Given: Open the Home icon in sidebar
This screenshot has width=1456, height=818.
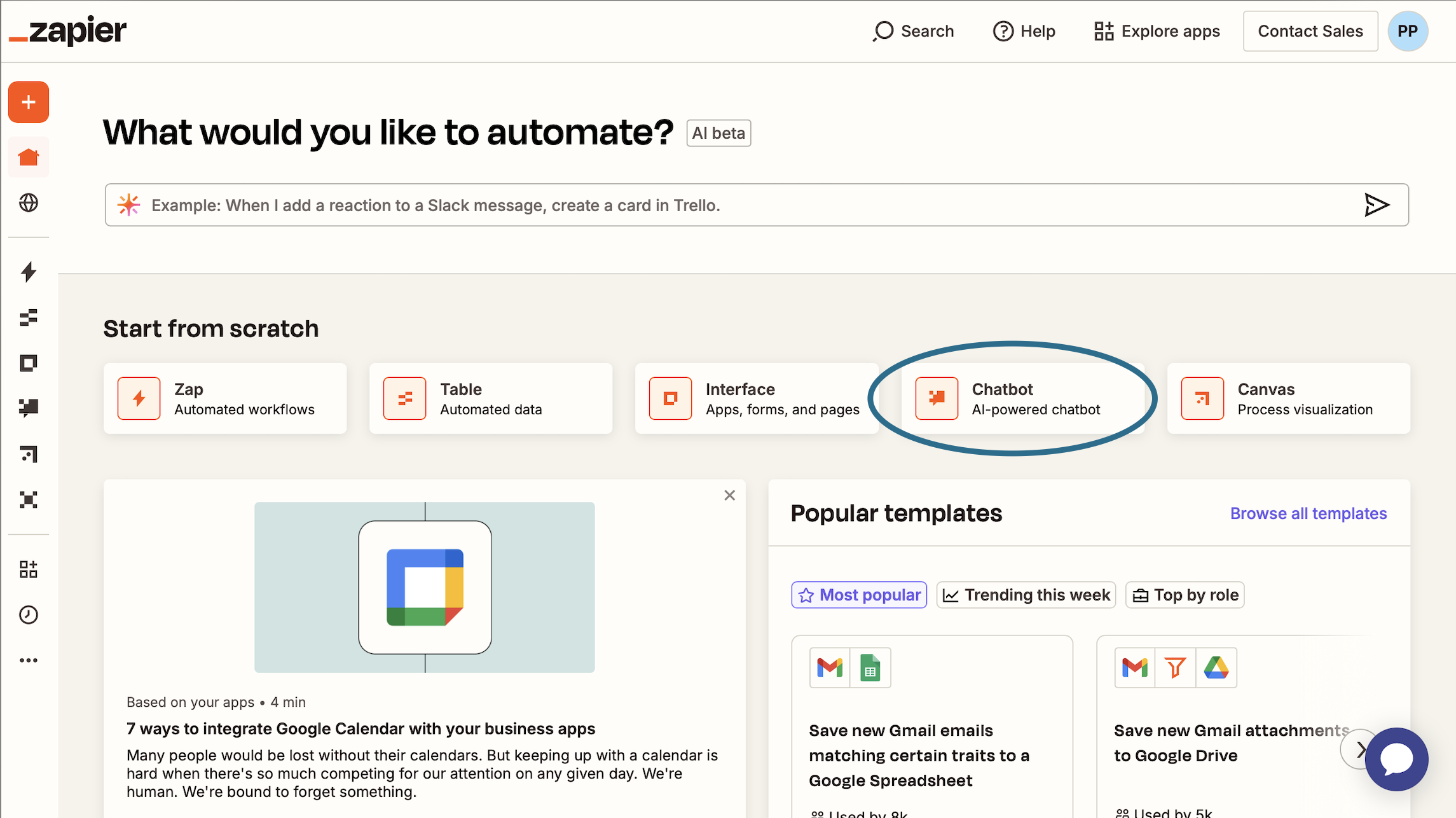Looking at the screenshot, I should pyautogui.click(x=29, y=157).
